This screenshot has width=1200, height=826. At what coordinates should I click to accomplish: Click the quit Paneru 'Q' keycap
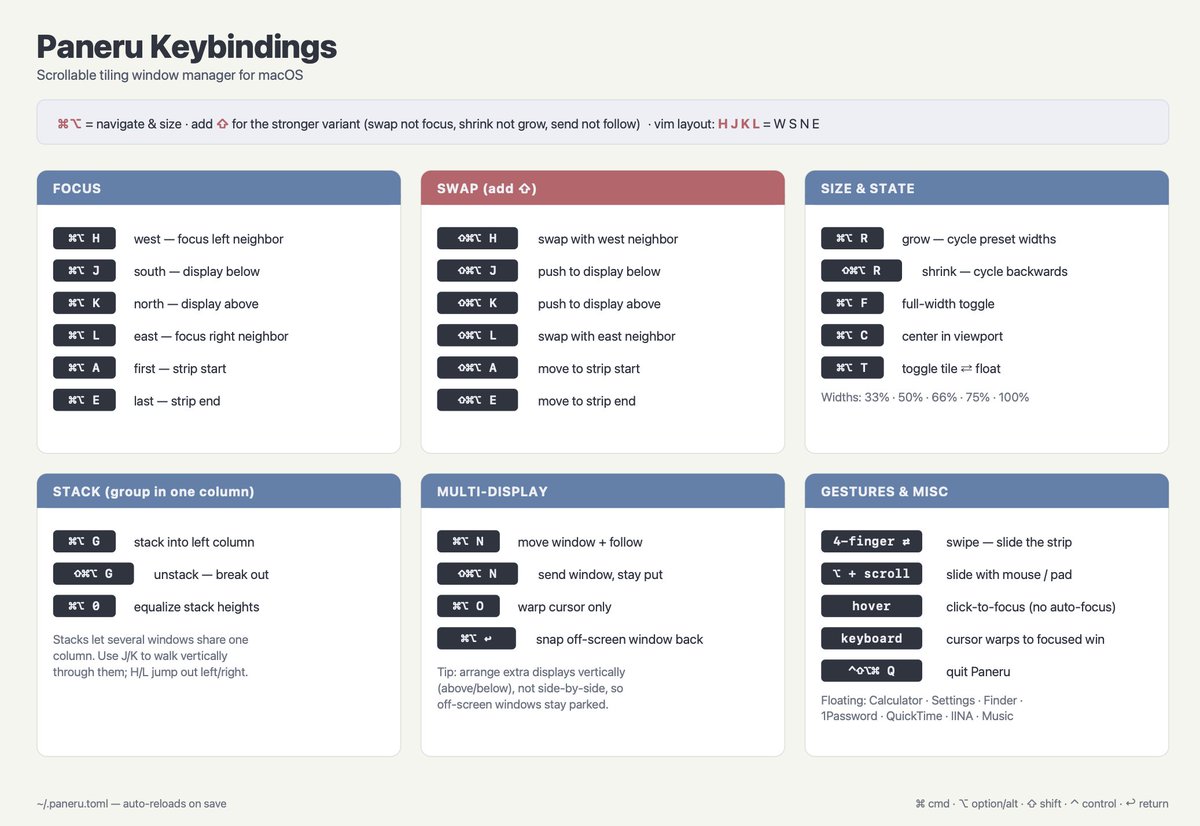tap(871, 671)
